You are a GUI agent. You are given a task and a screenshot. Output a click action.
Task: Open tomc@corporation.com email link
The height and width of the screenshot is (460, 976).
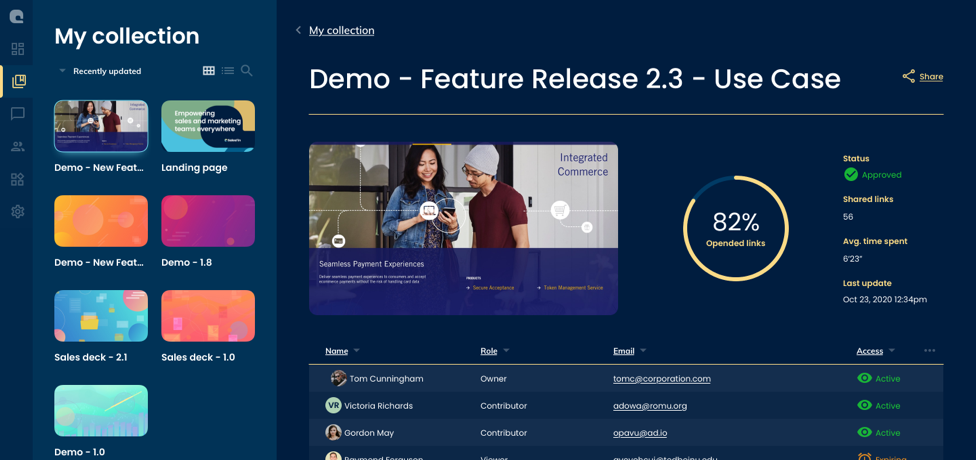tap(661, 379)
